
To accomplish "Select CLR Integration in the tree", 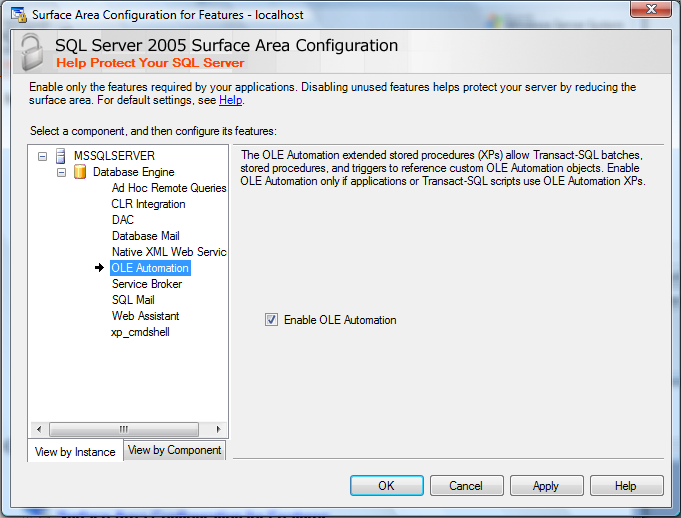I will tap(149, 204).
